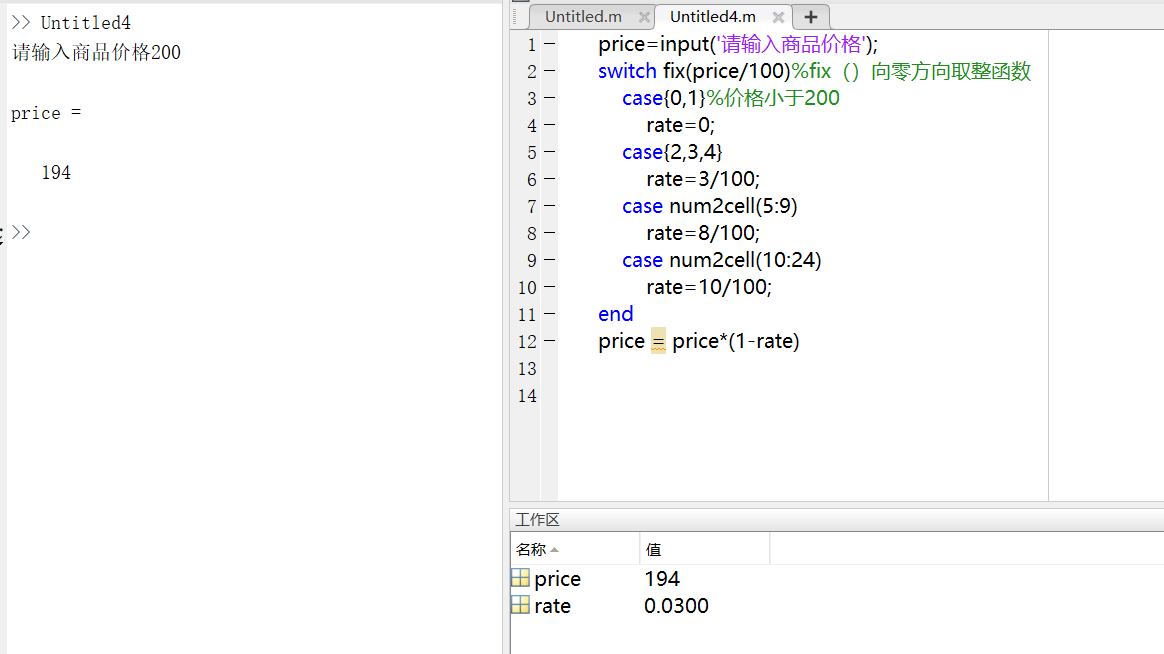Click the end keyword on line 11
The image size is (1164, 654).
click(x=616, y=314)
